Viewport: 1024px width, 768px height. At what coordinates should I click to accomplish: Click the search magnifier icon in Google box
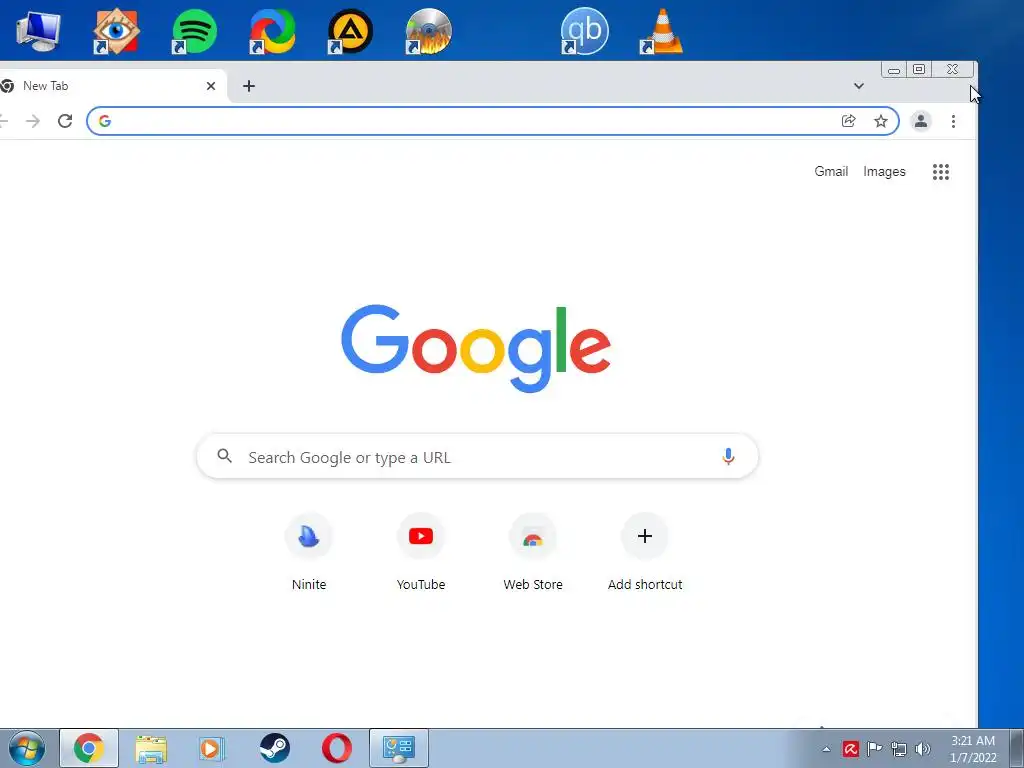[225, 456]
